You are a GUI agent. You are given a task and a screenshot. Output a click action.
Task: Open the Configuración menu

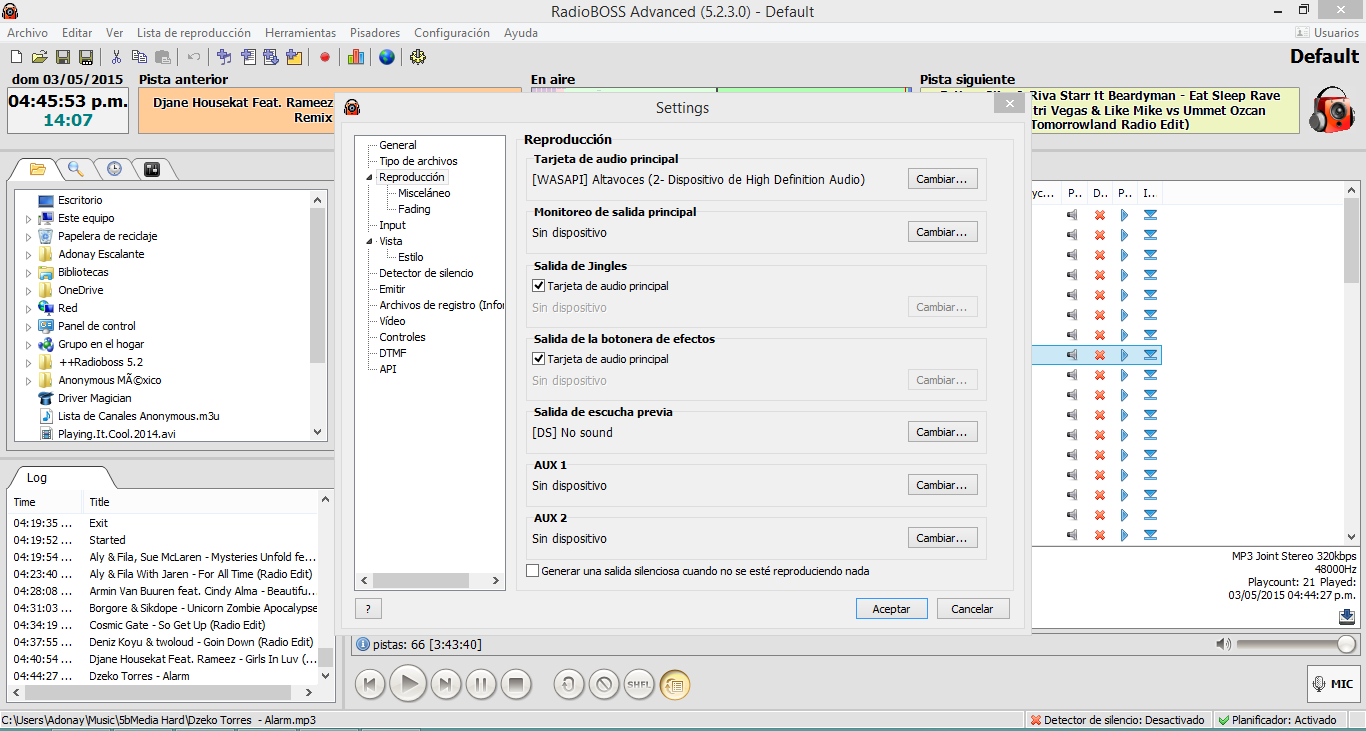click(x=452, y=33)
